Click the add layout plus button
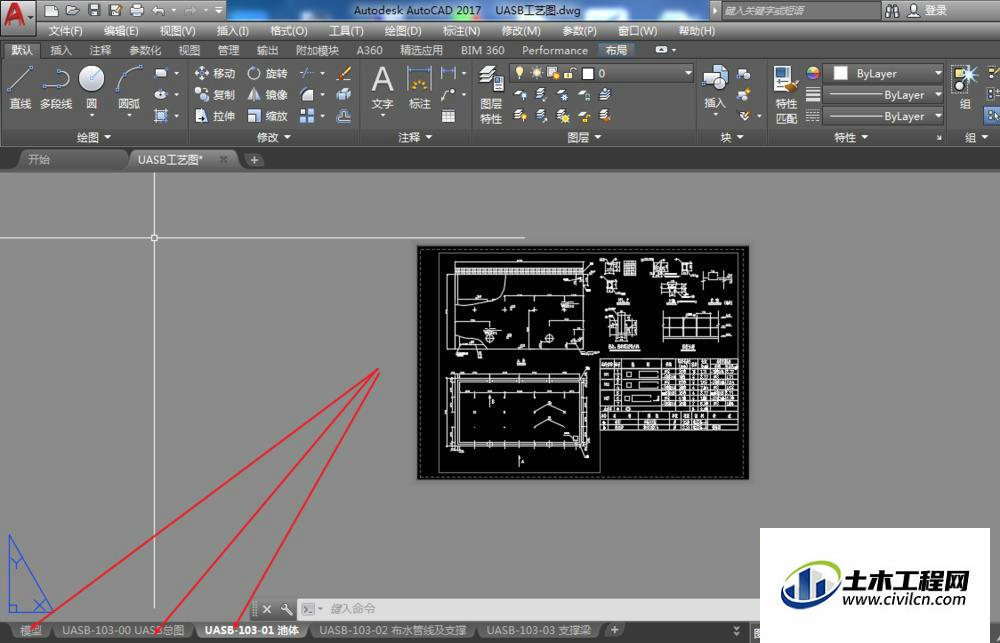 click(614, 630)
